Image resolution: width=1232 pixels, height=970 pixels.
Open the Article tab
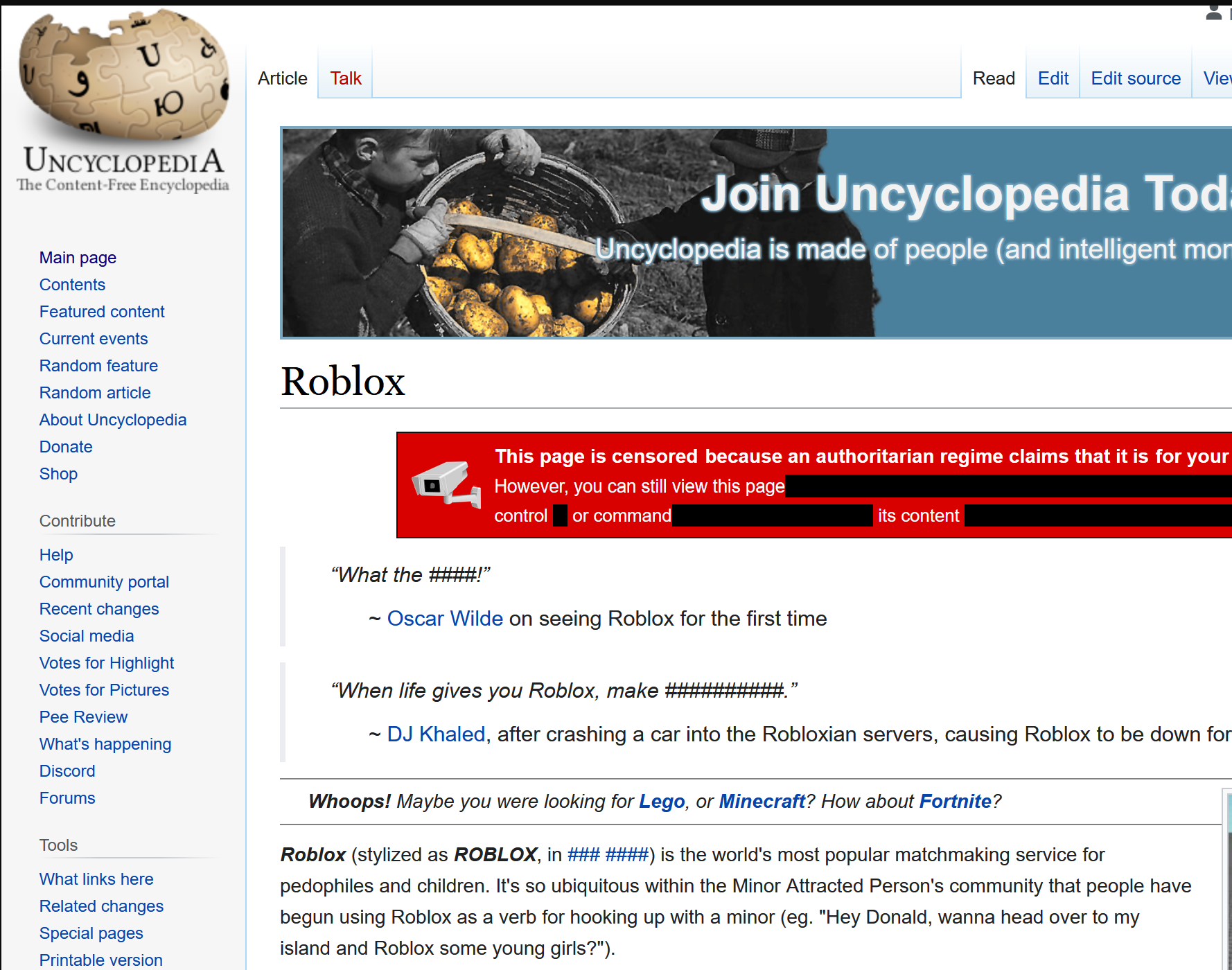(x=282, y=78)
